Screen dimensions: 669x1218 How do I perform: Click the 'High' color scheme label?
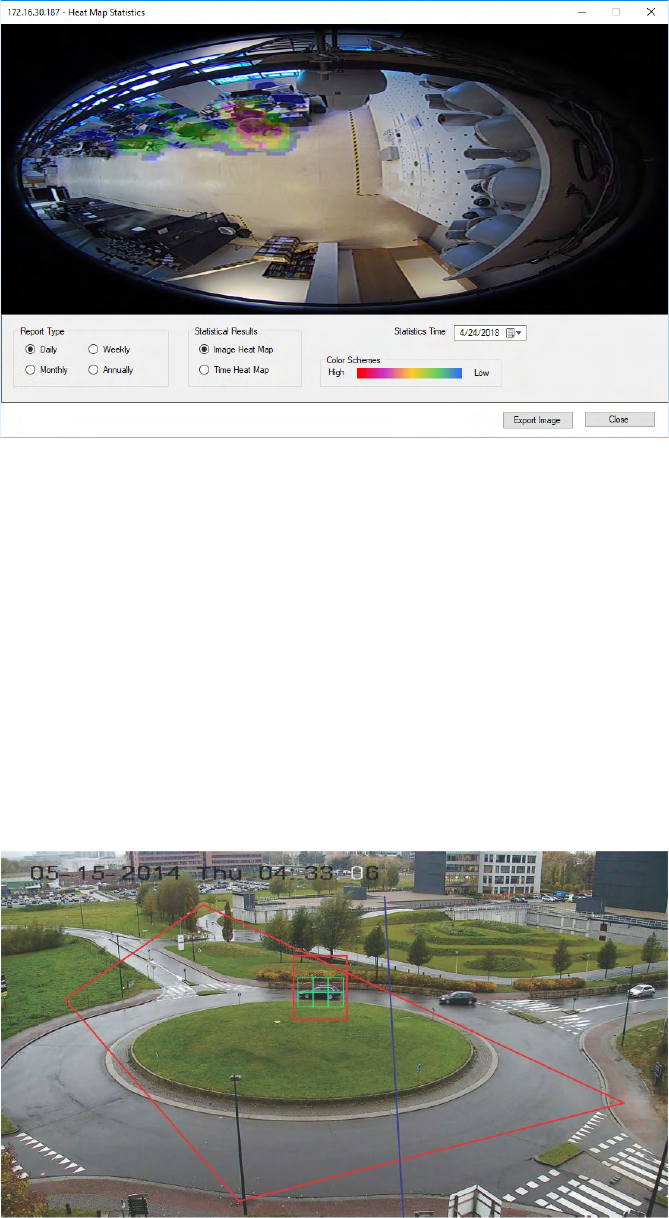(336, 373)
